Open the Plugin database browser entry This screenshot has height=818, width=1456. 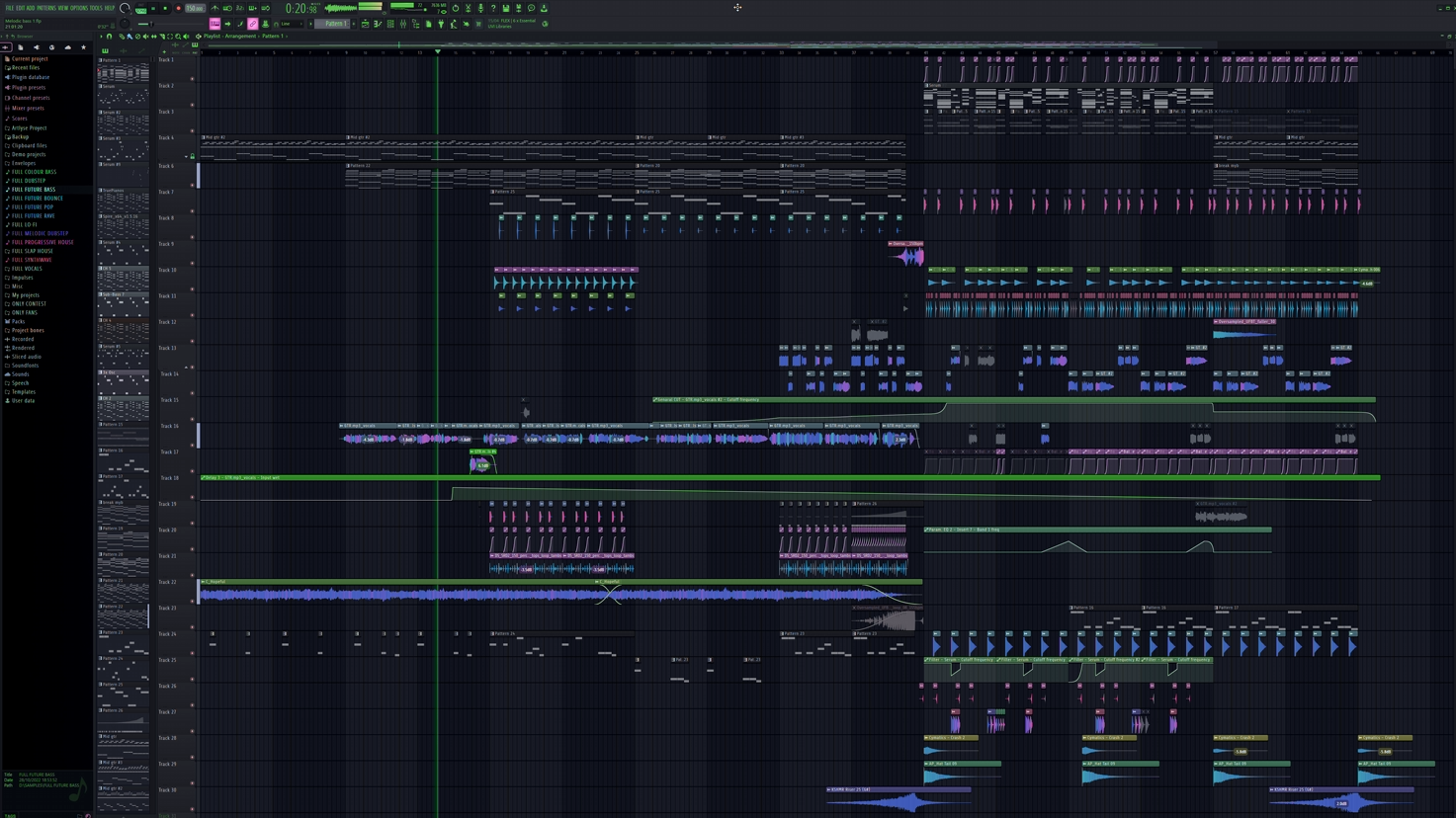pos(30,77)
